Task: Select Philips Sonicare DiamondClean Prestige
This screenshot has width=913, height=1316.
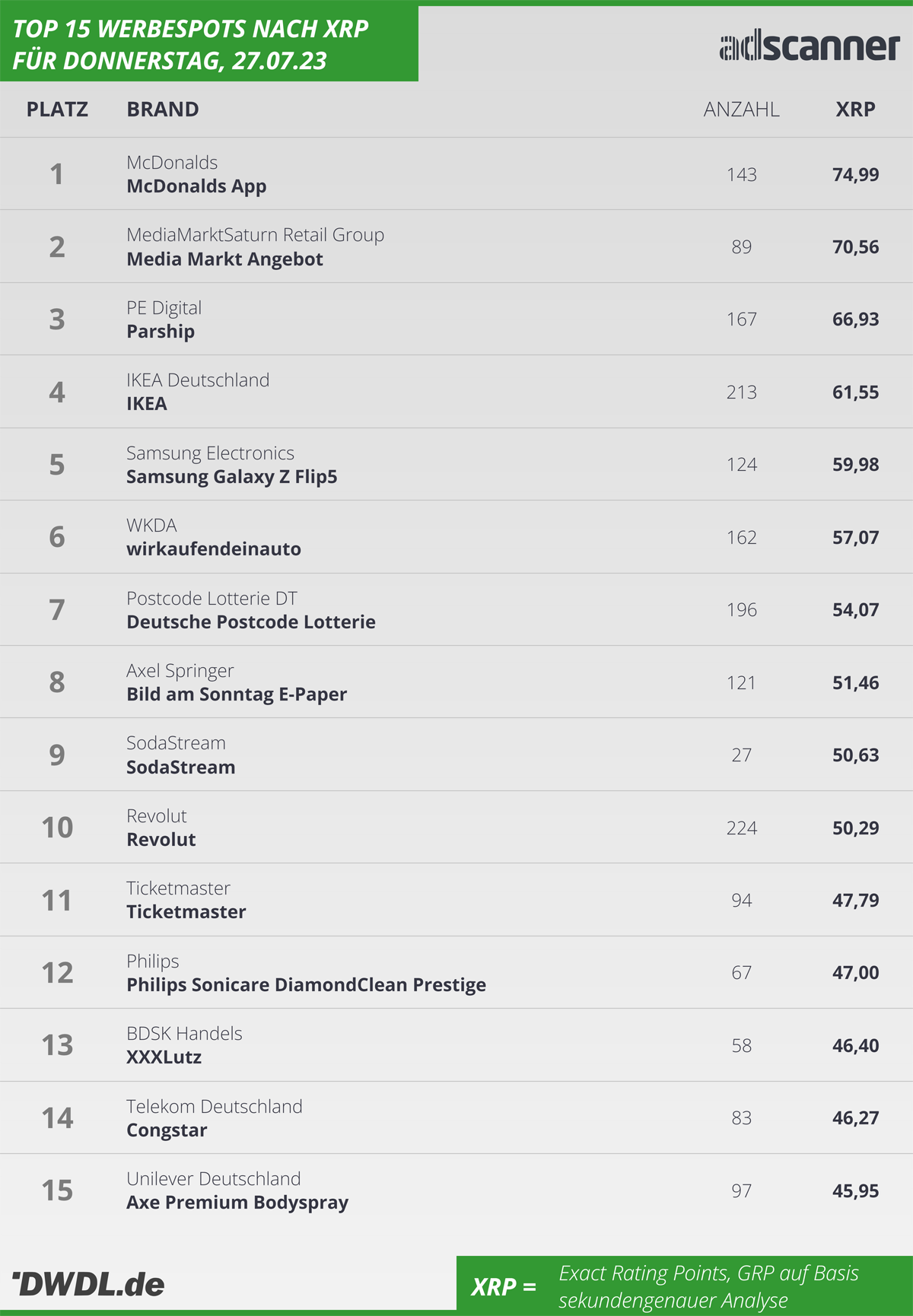Action: 306,985
